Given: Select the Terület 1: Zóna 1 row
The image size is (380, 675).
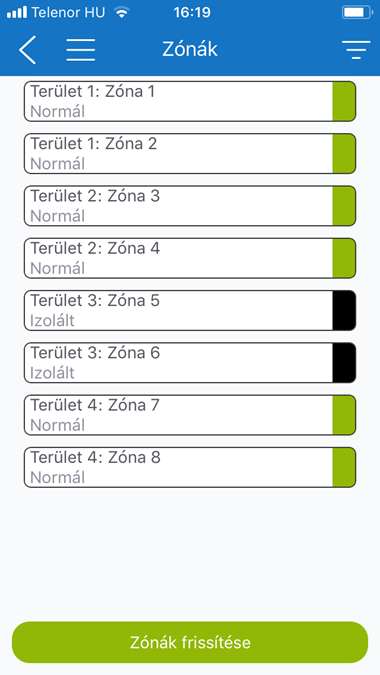Looking at the screenshot, I should pos(190,101).
